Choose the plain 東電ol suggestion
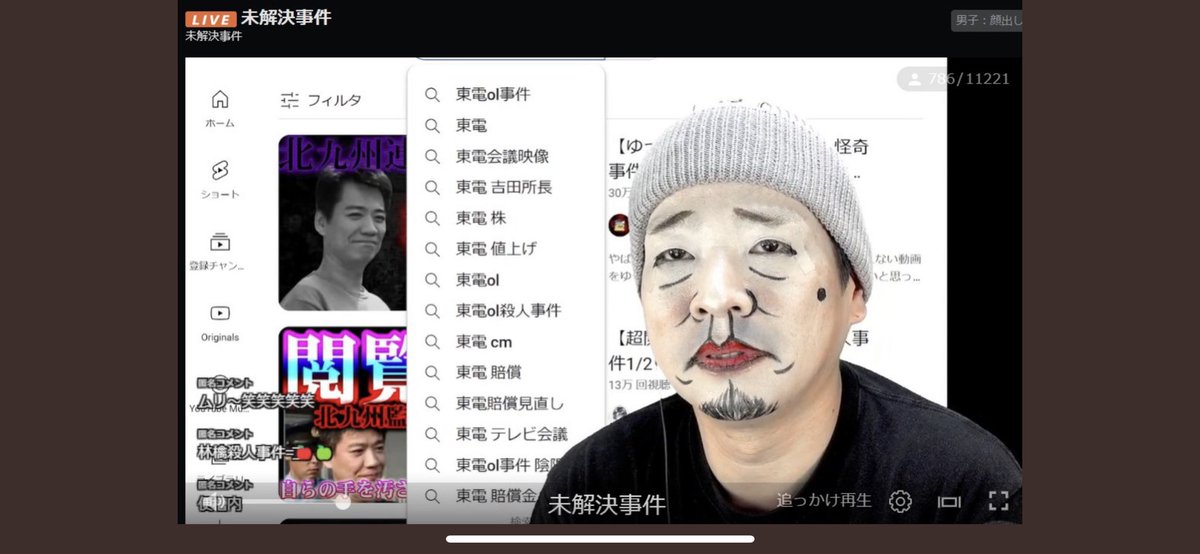The image size is (1200, 554). 477,280
